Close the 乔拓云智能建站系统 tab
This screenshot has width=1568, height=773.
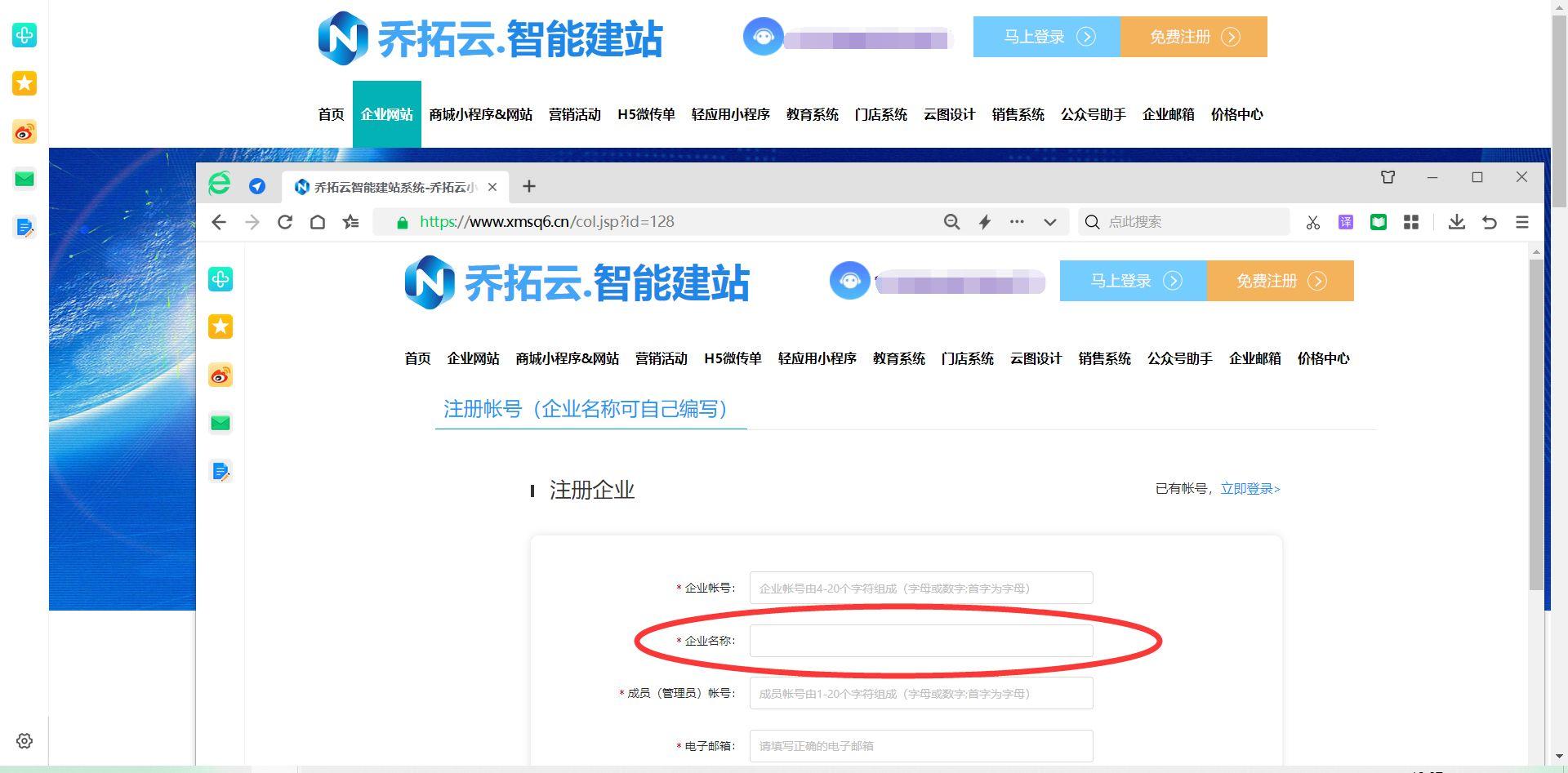point(492,187)
